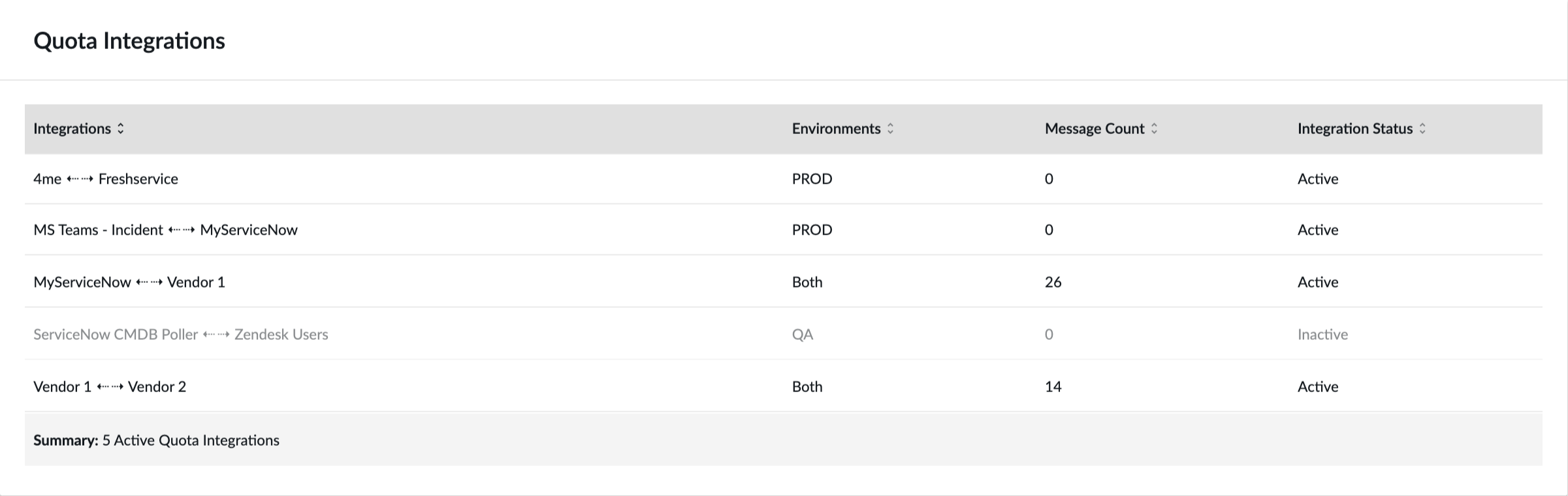Image resolution: width=1568 pixels, height=496 pixels.
Task: Click the Both environment in Vendor 2 row
Action: coord(807,387)
